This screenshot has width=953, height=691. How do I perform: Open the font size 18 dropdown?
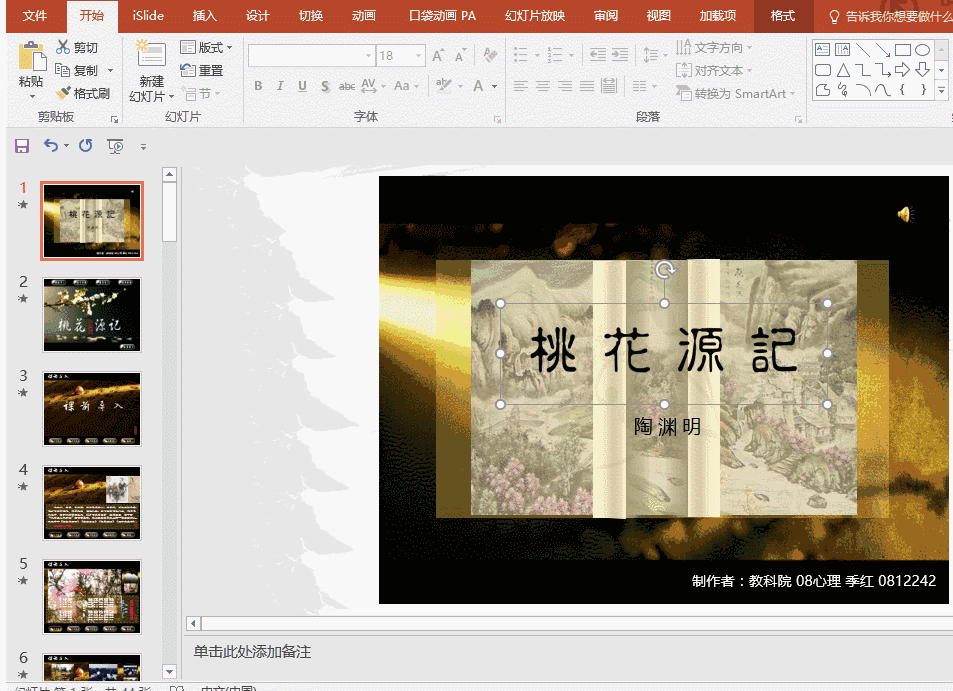418,56
